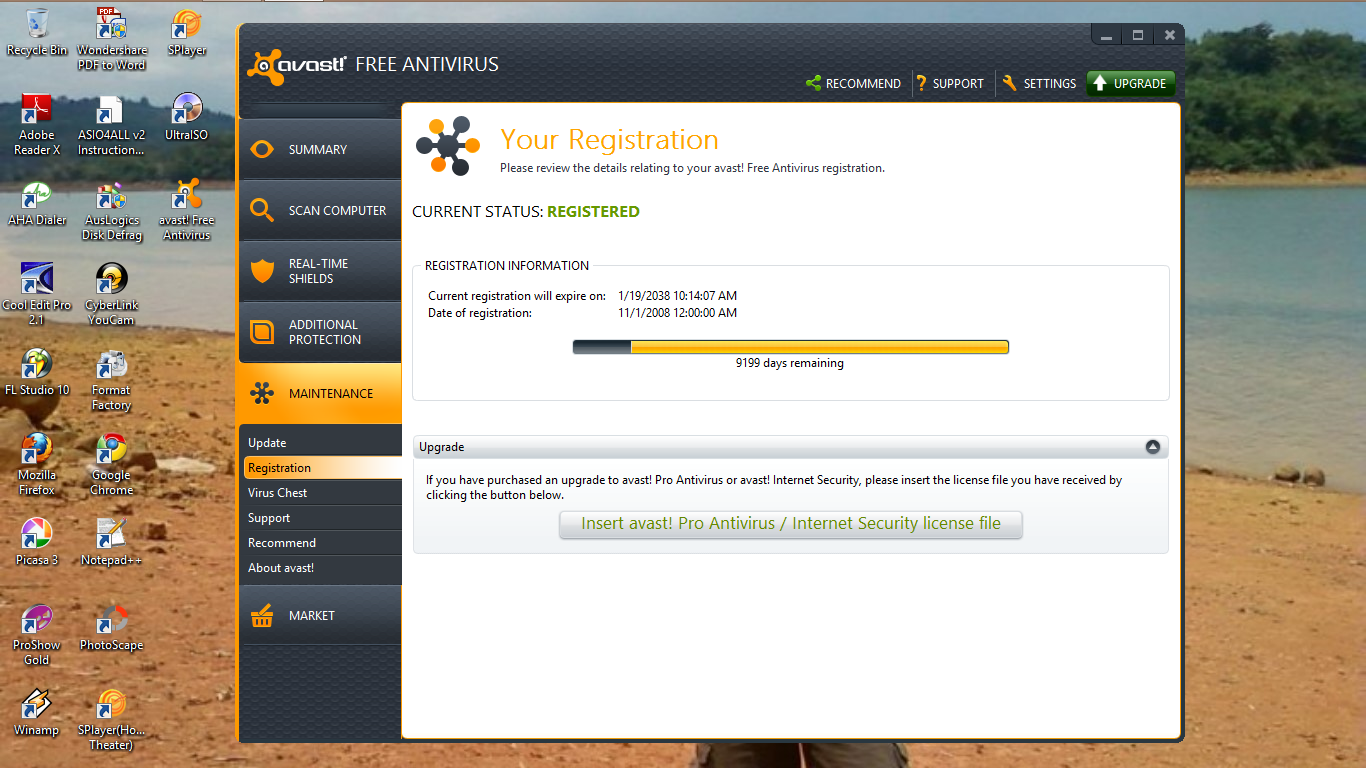Select the AHA Dialer shortcut

tap(37, 203)
